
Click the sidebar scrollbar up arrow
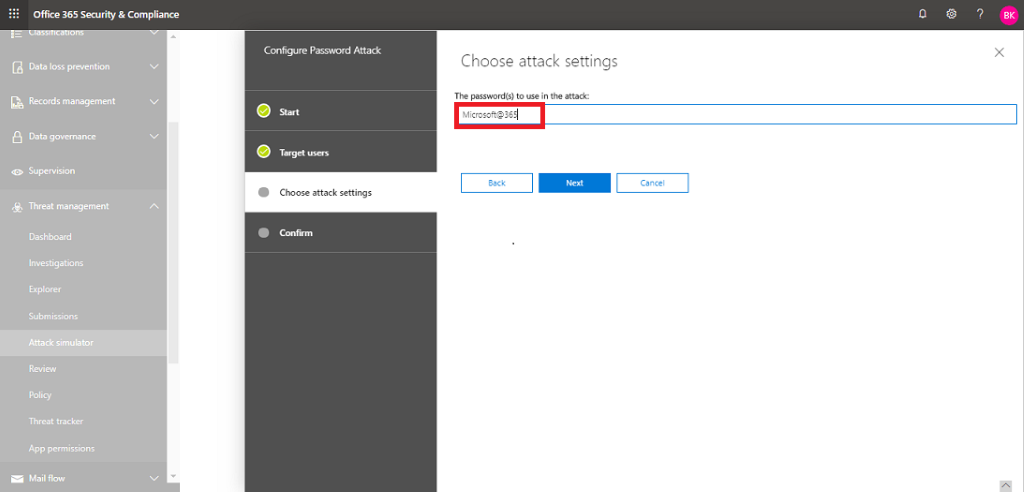pos(173,37)
